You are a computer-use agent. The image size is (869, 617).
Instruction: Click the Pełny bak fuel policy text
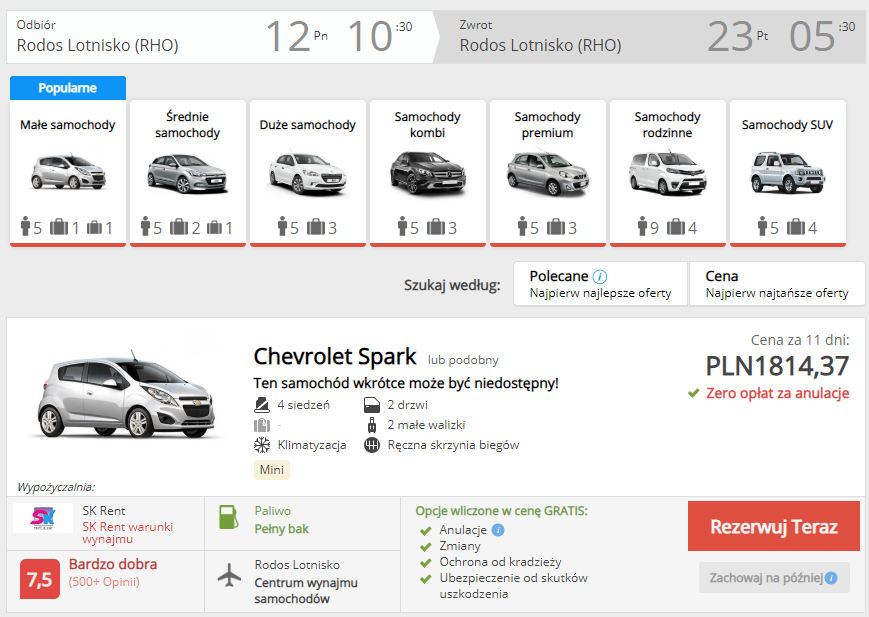pyautogui.click(x=282, y=529)
